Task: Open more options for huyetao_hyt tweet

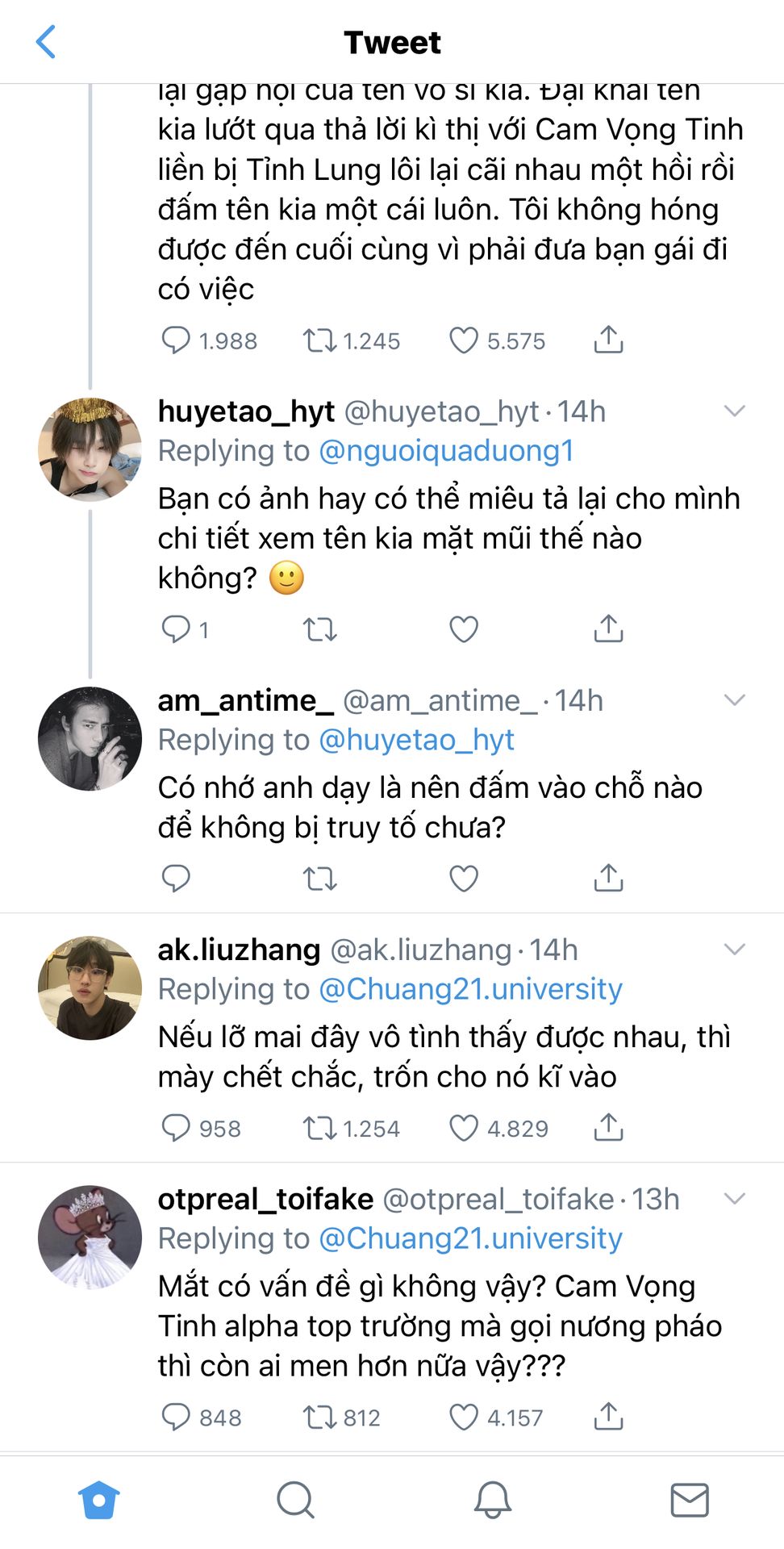Action: click(x=734, y=411)
